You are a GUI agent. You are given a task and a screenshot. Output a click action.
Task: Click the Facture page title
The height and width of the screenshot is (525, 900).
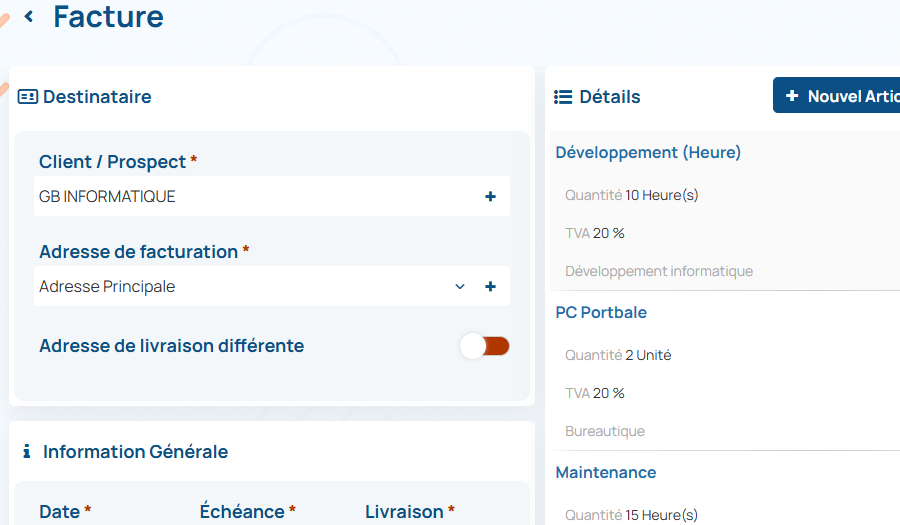point(108,16)
